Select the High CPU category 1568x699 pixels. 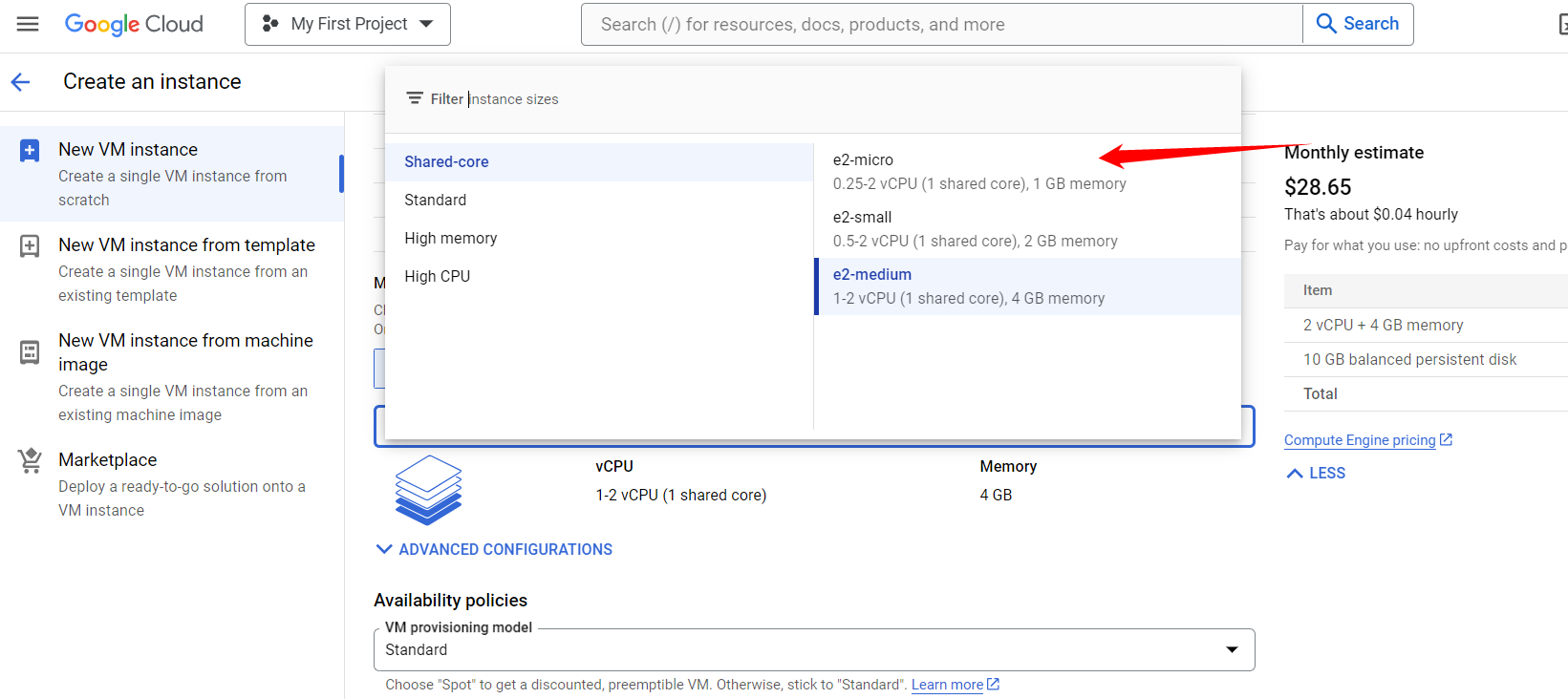point(599,277)
